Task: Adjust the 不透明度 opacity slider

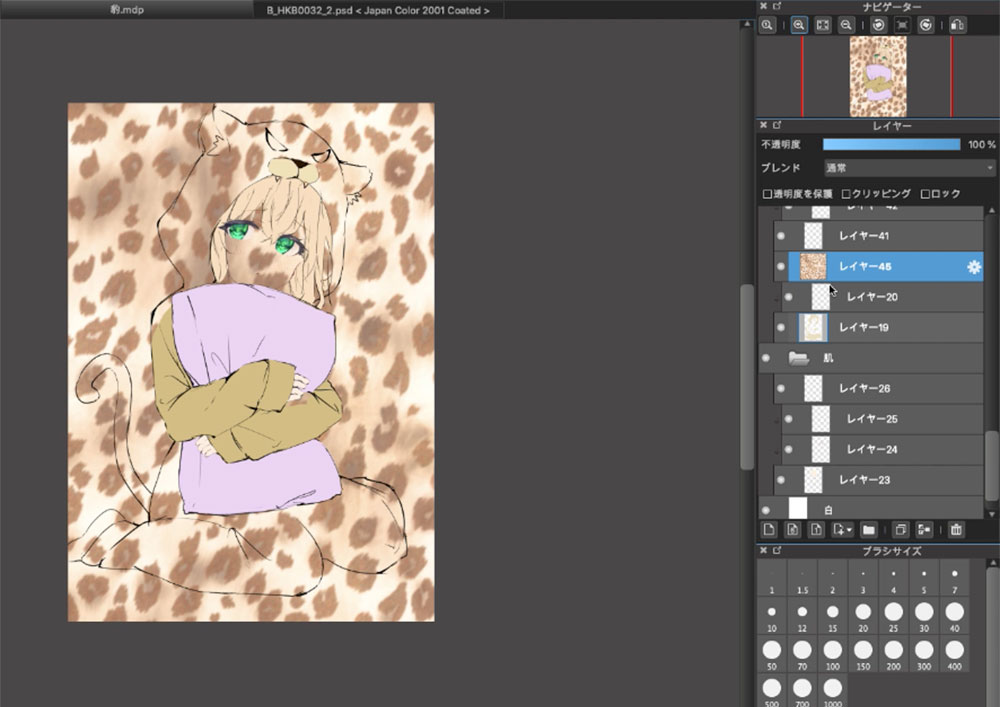Action: (891, 145)
